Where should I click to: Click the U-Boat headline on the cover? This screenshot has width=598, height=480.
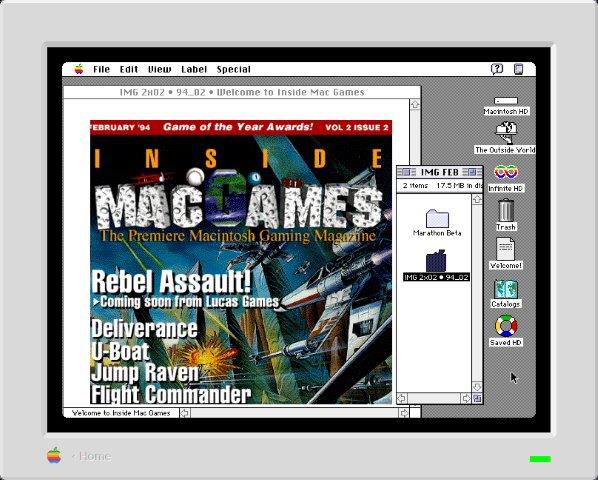tap(120, 351)
